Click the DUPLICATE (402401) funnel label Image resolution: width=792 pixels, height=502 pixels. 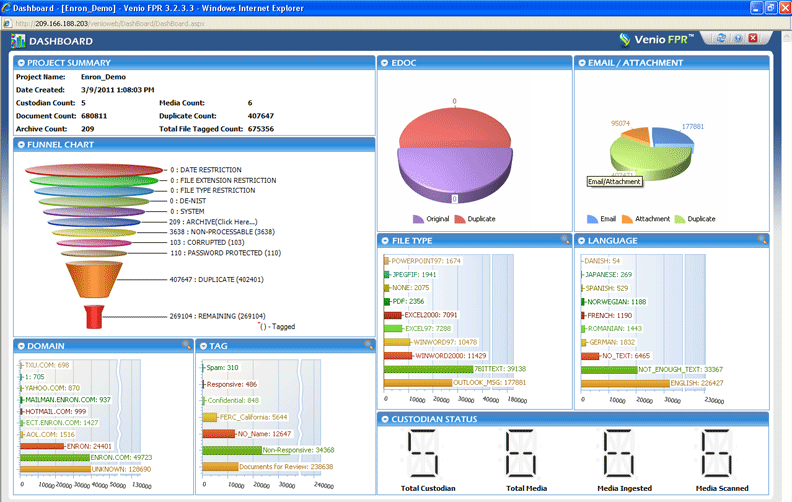217,279
